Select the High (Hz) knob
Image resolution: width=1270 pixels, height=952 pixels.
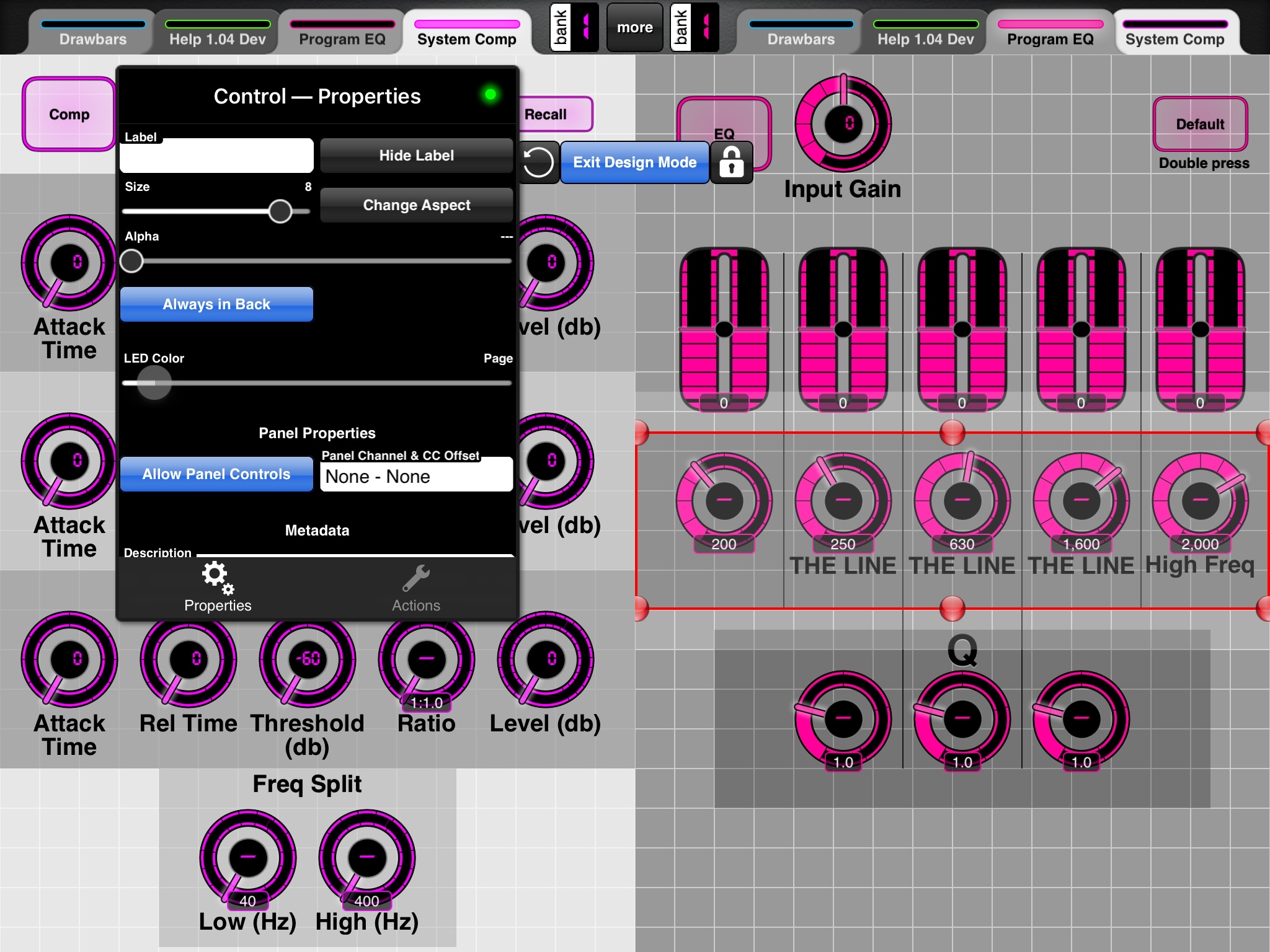[x=367, y=858]
